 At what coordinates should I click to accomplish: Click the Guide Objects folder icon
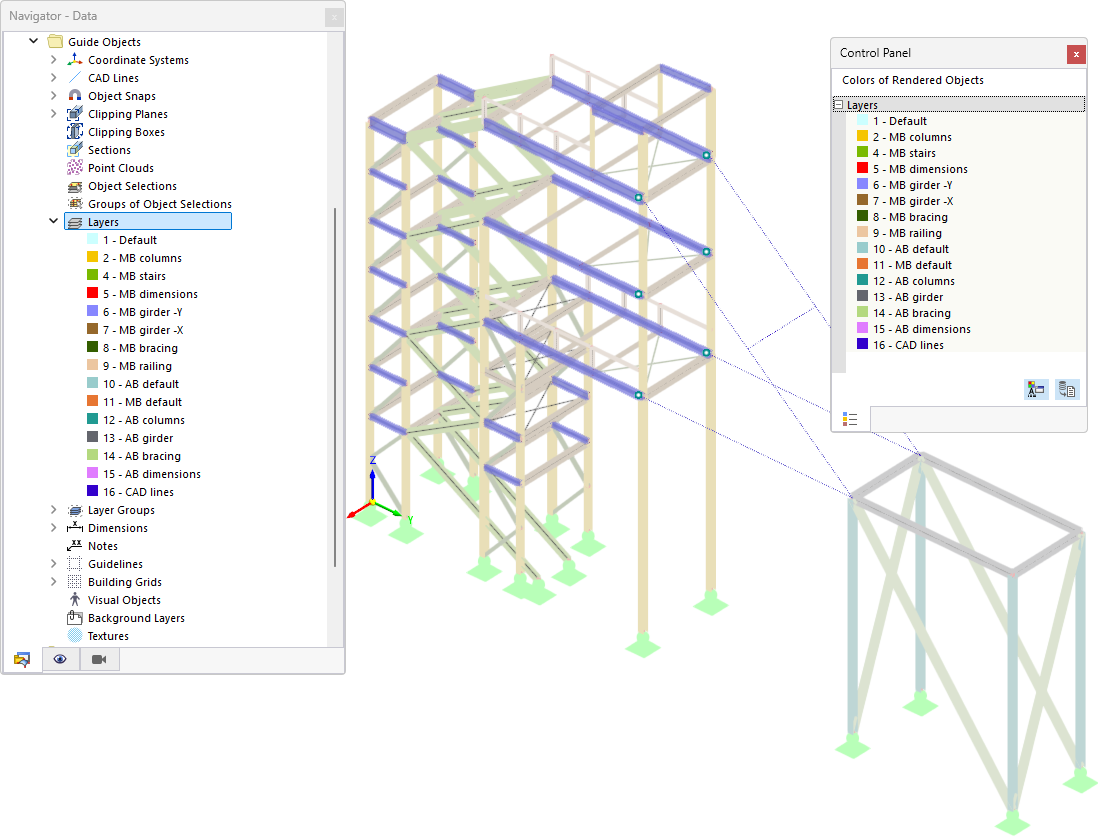55,41
